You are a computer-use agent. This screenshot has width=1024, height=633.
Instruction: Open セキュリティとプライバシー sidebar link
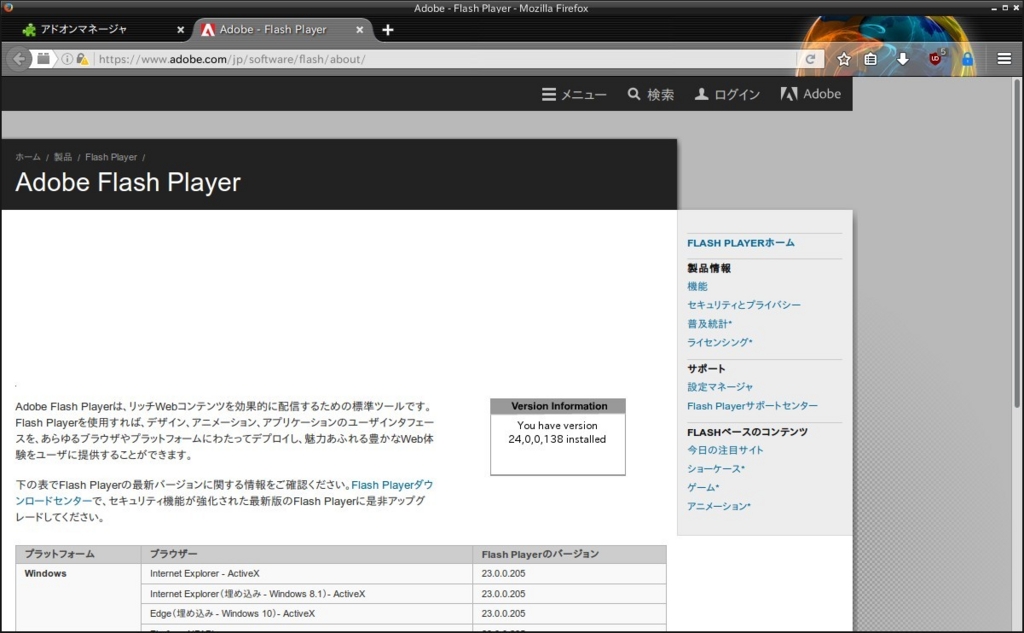[743, 304]
